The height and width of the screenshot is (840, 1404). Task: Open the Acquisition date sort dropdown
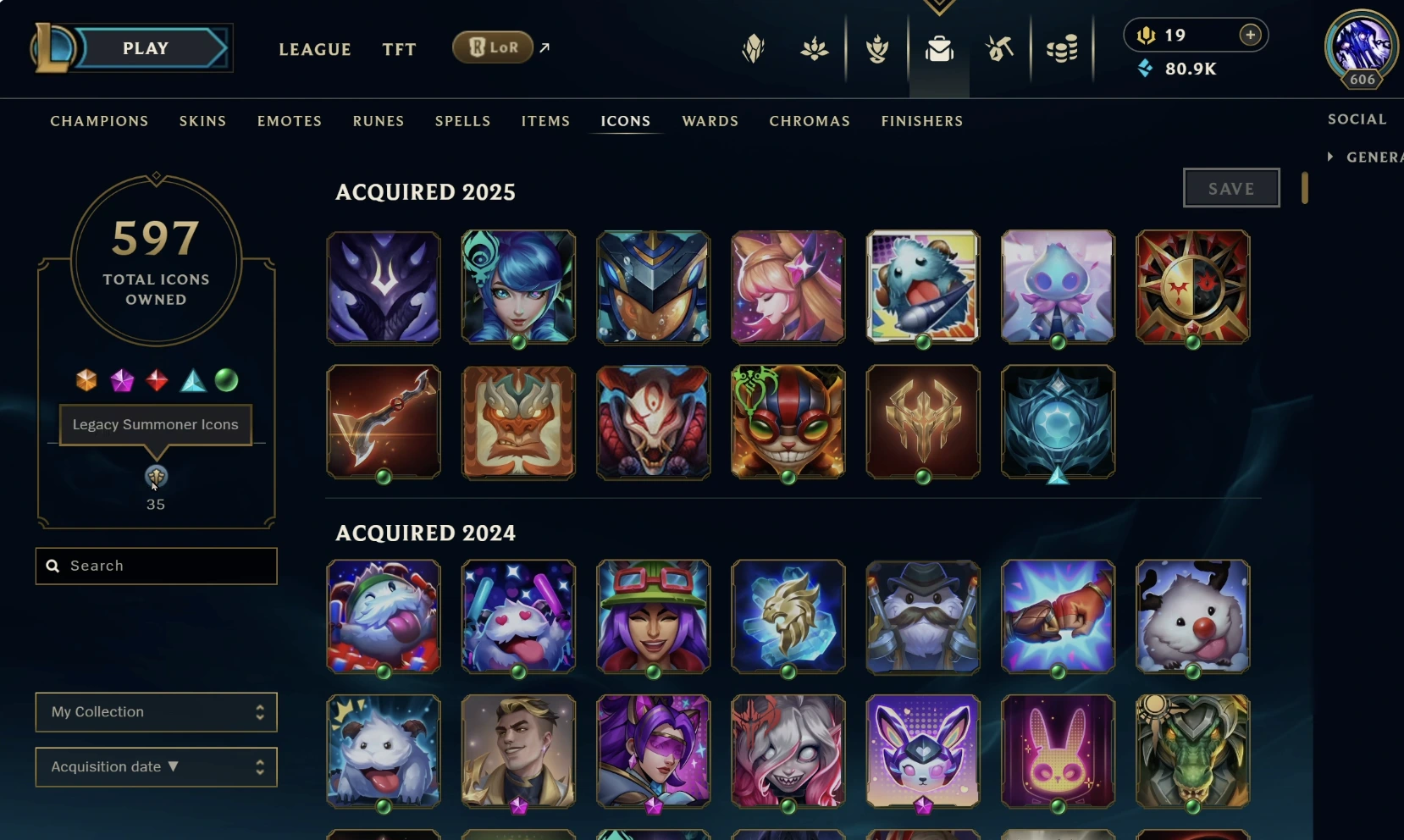coord(156,767)
